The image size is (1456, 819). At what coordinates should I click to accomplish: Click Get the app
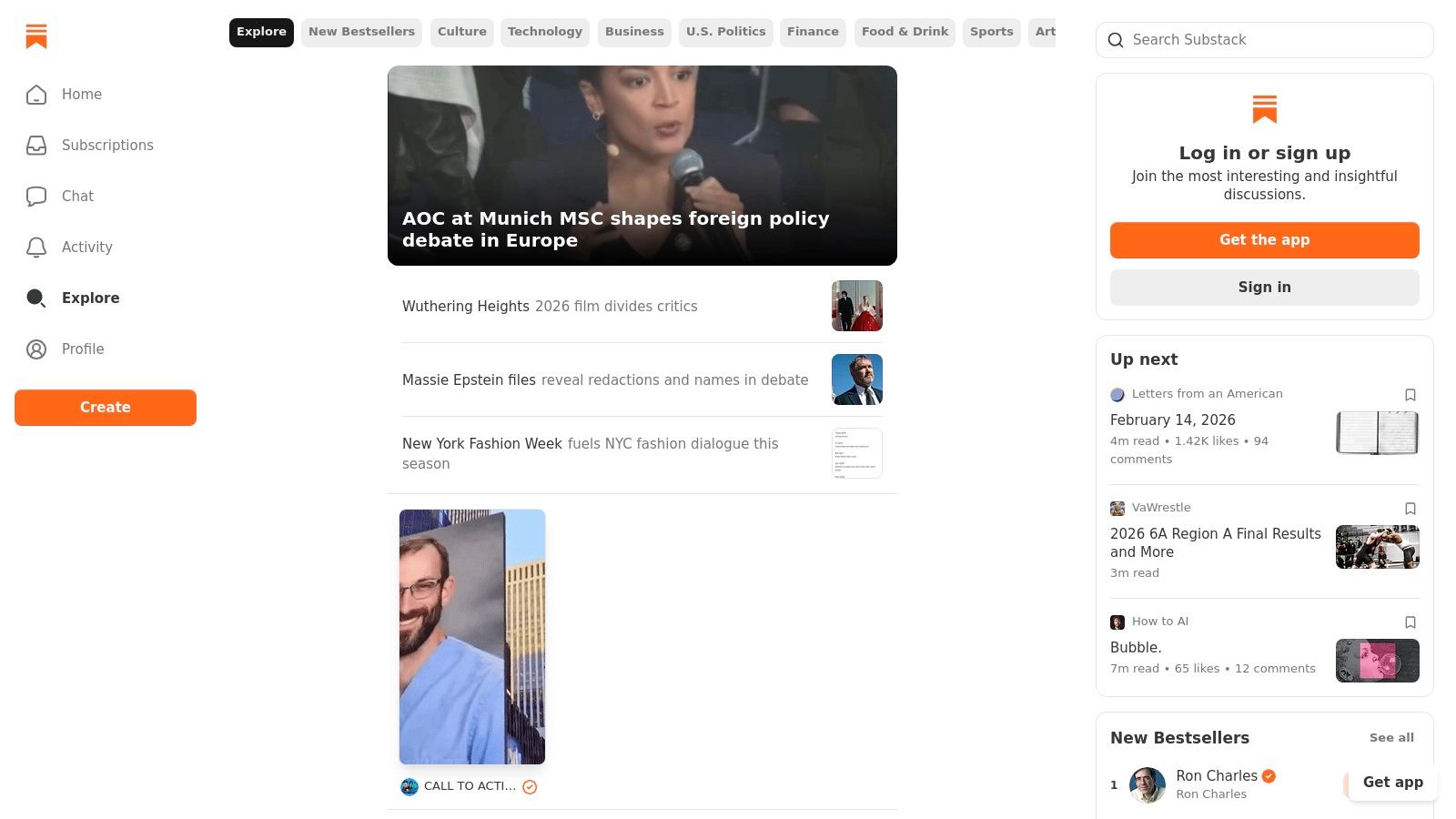click(x=1264, y=239)
